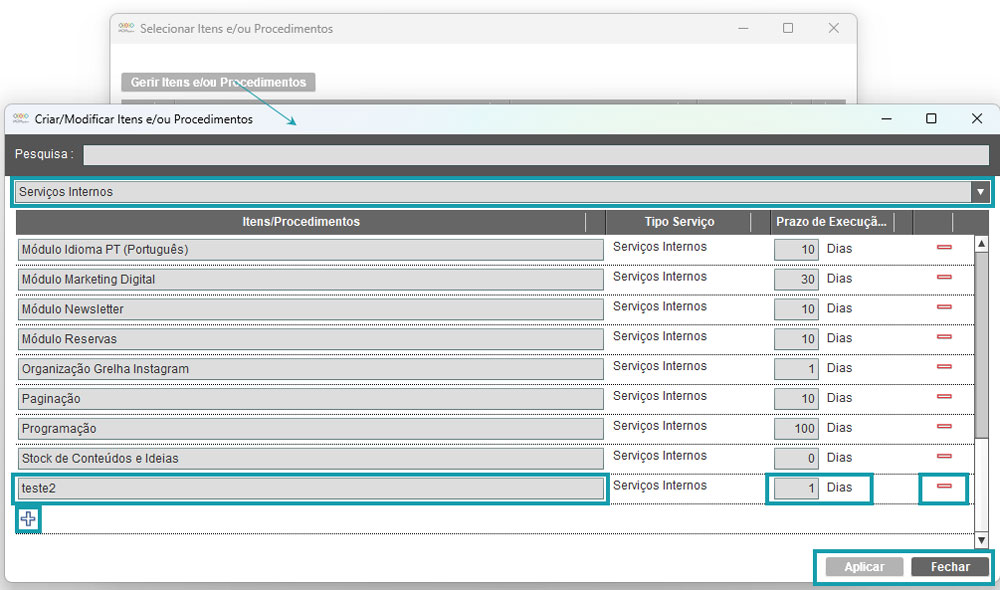
Task: Delete the teste2 row
Action: pos(944,487)
